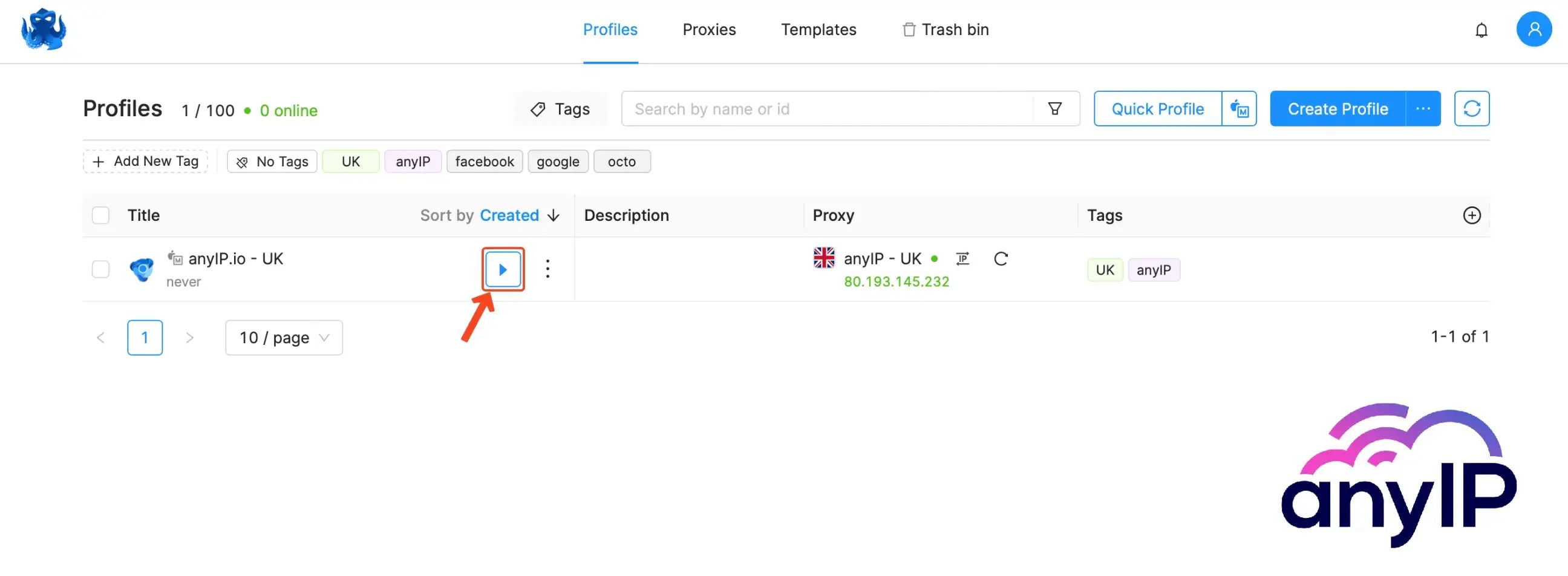Open the notifications bell

pos(1481,29)
